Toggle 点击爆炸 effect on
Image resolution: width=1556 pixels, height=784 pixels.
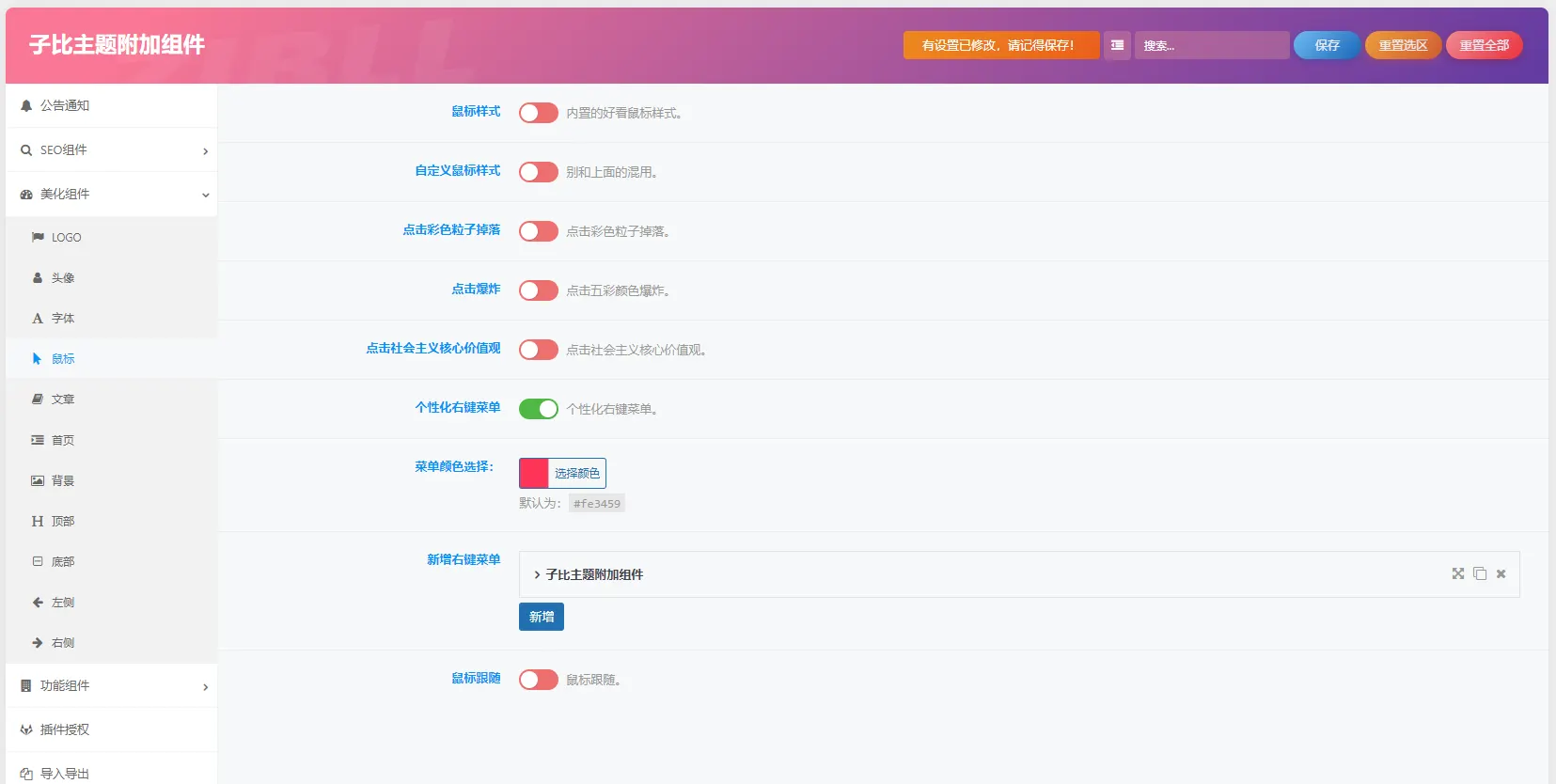tap(539, 290)
